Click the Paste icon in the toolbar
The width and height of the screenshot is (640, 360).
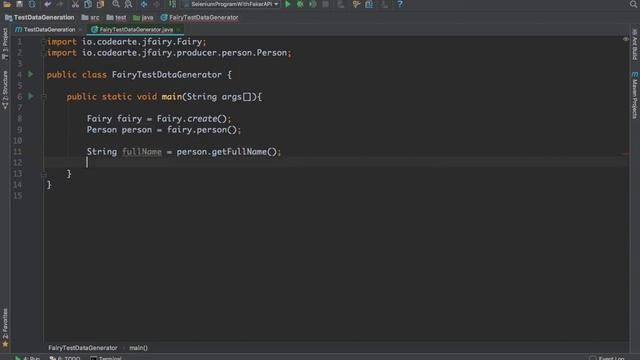100,4
